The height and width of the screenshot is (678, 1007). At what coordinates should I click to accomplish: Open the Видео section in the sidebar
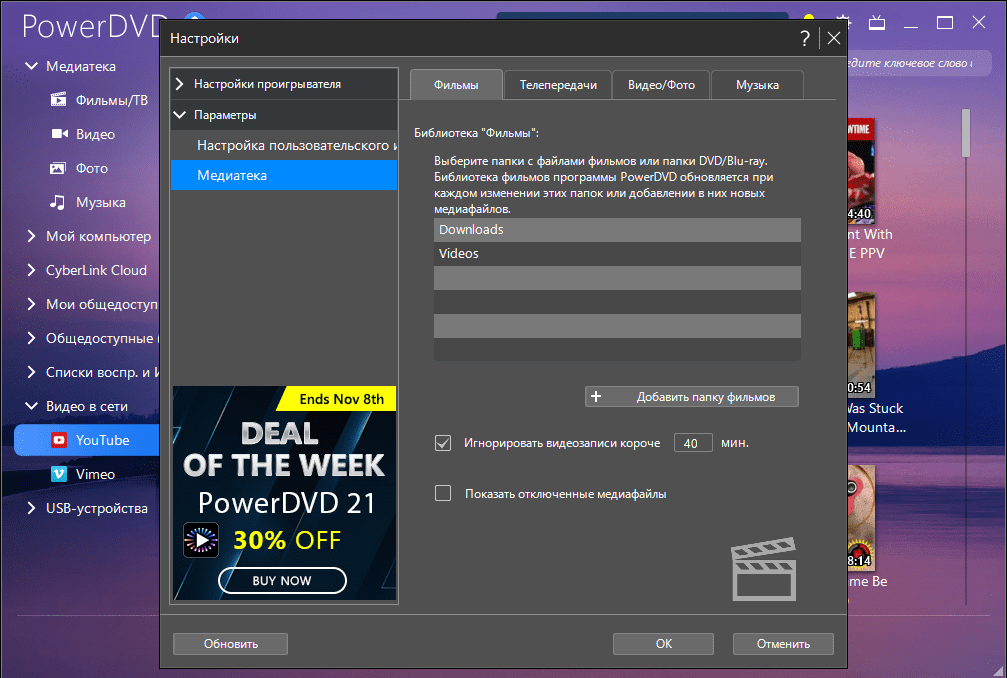click(83, 134)
